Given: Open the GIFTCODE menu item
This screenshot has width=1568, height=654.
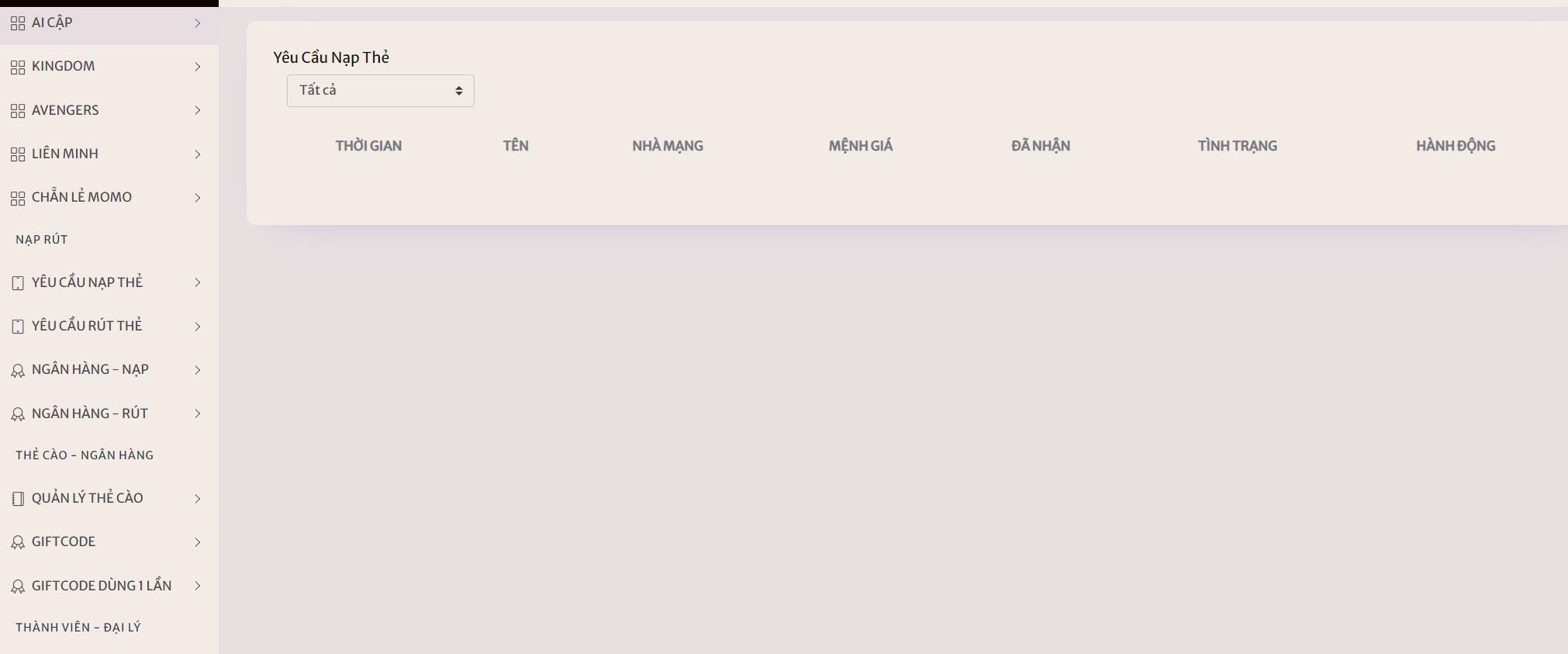Looking at the screenshot, I should (x=109, y=542).
